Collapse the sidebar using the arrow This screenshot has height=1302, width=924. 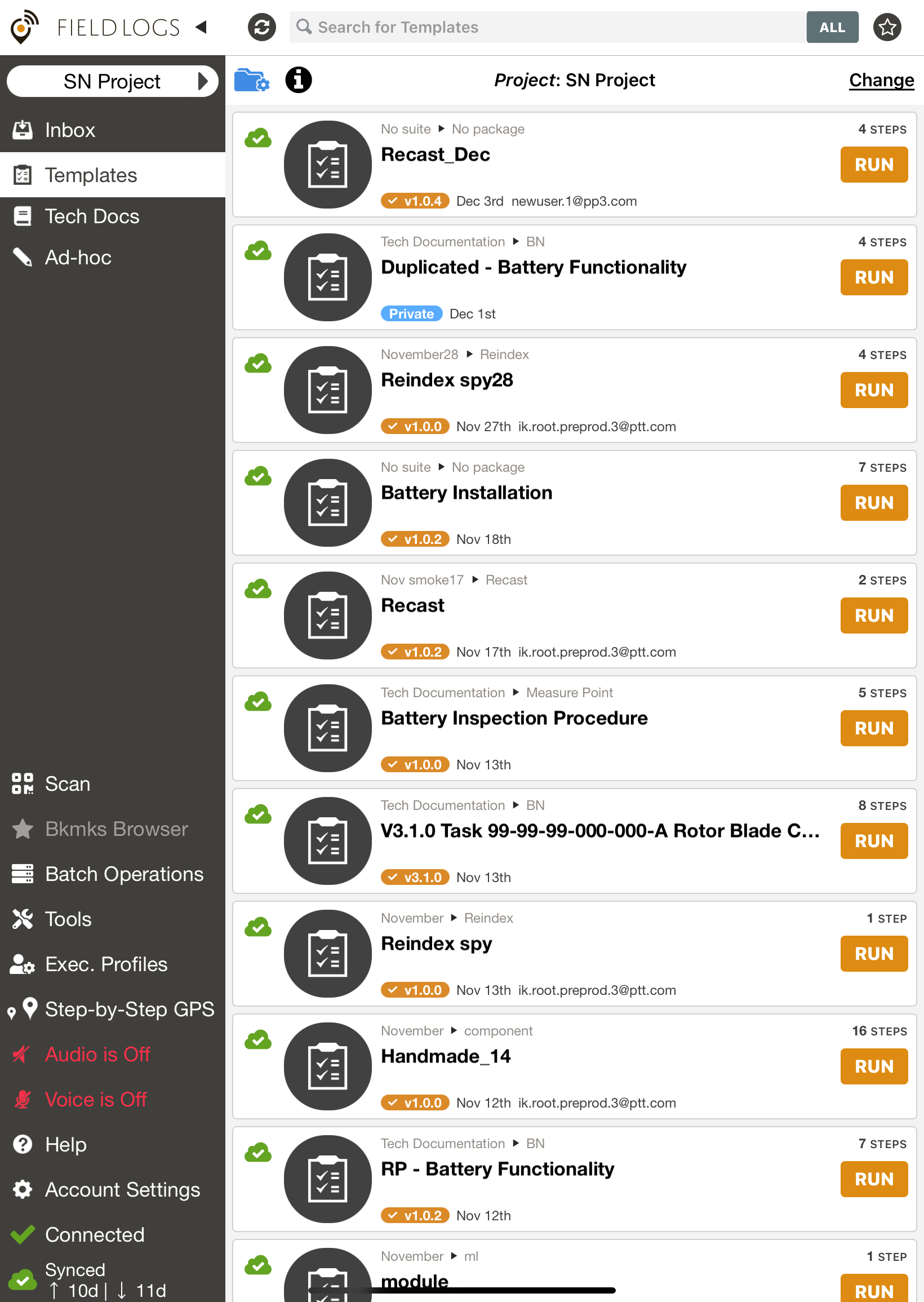pyautogui.click(x=201, y=26)
